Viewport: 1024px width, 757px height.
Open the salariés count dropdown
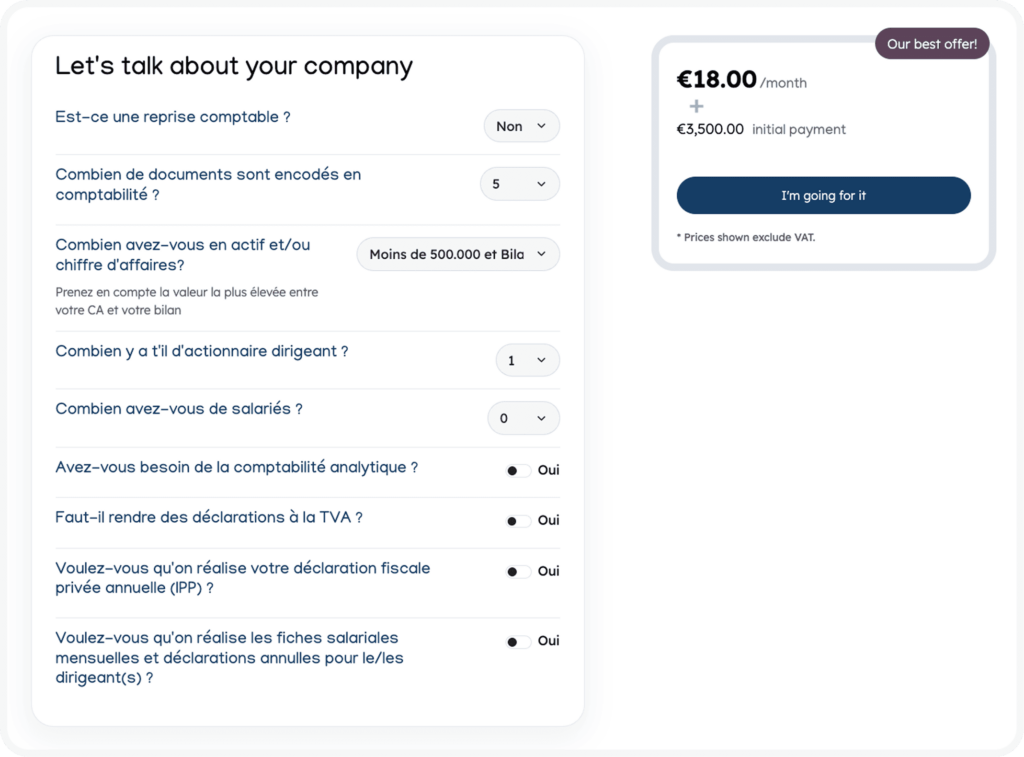tap(524, 418)
